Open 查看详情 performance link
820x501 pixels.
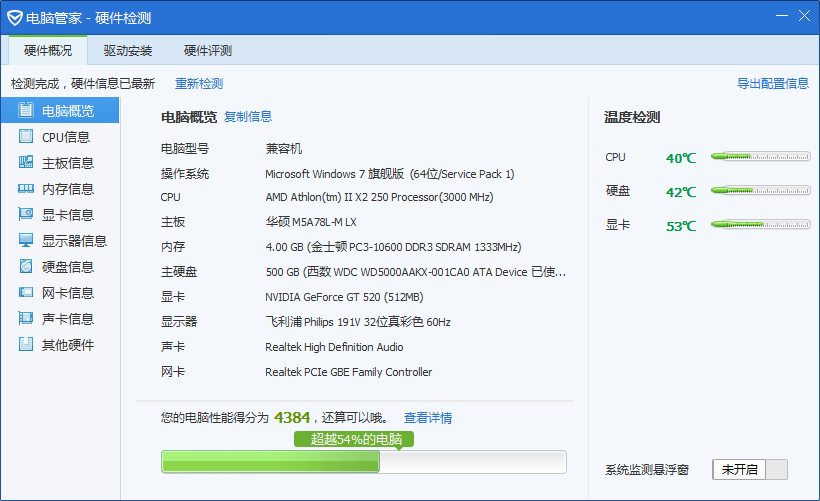click(x=428, y=418)
